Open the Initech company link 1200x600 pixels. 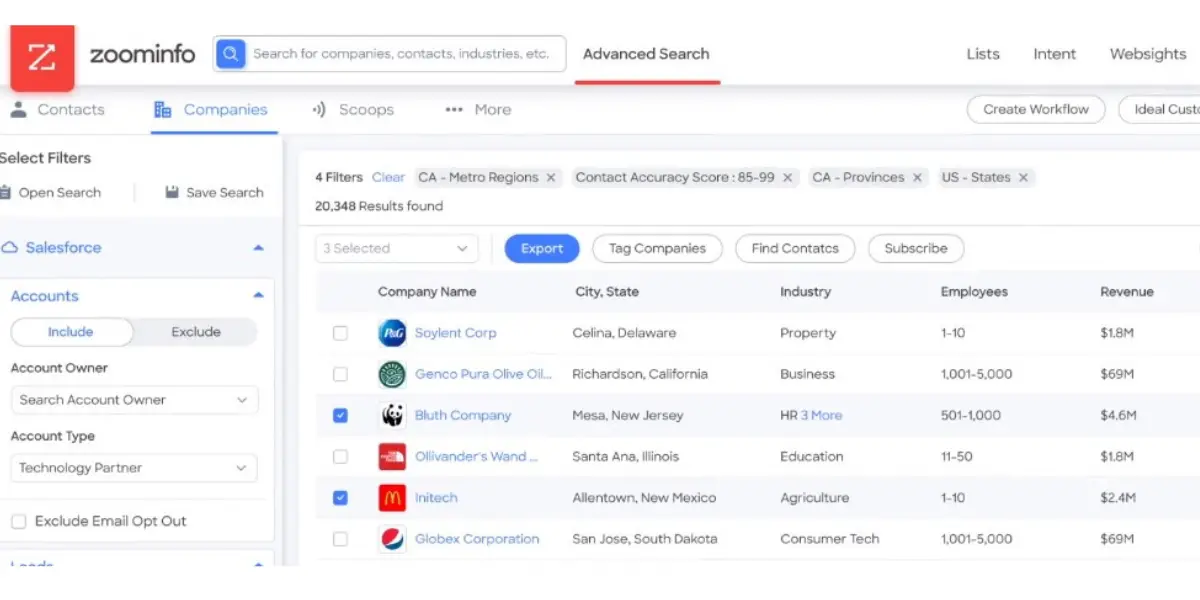coord(436,498)
